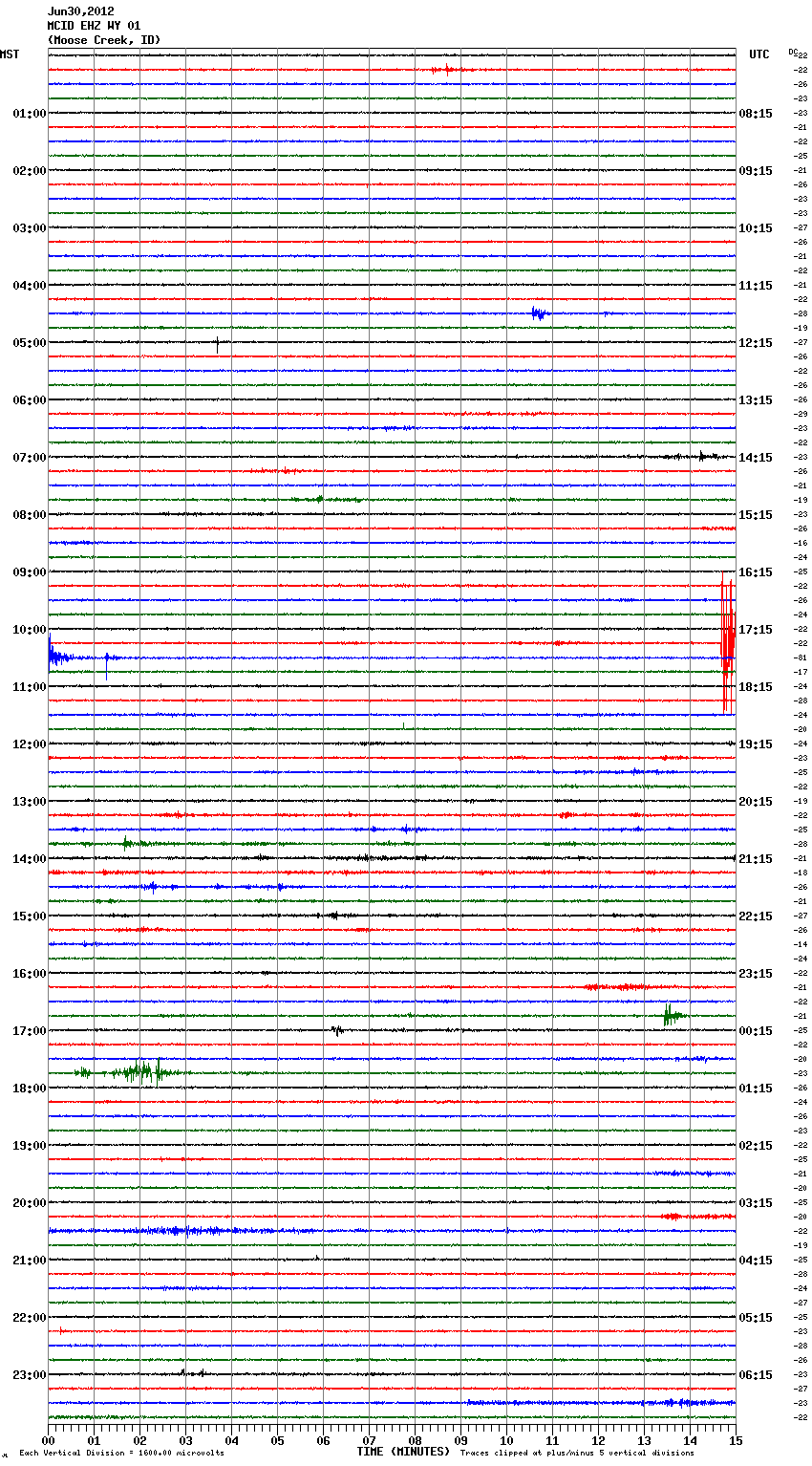812x1466 pixels.
Task: Select the 10:00 MST hour label
Action: coord(29,630)
